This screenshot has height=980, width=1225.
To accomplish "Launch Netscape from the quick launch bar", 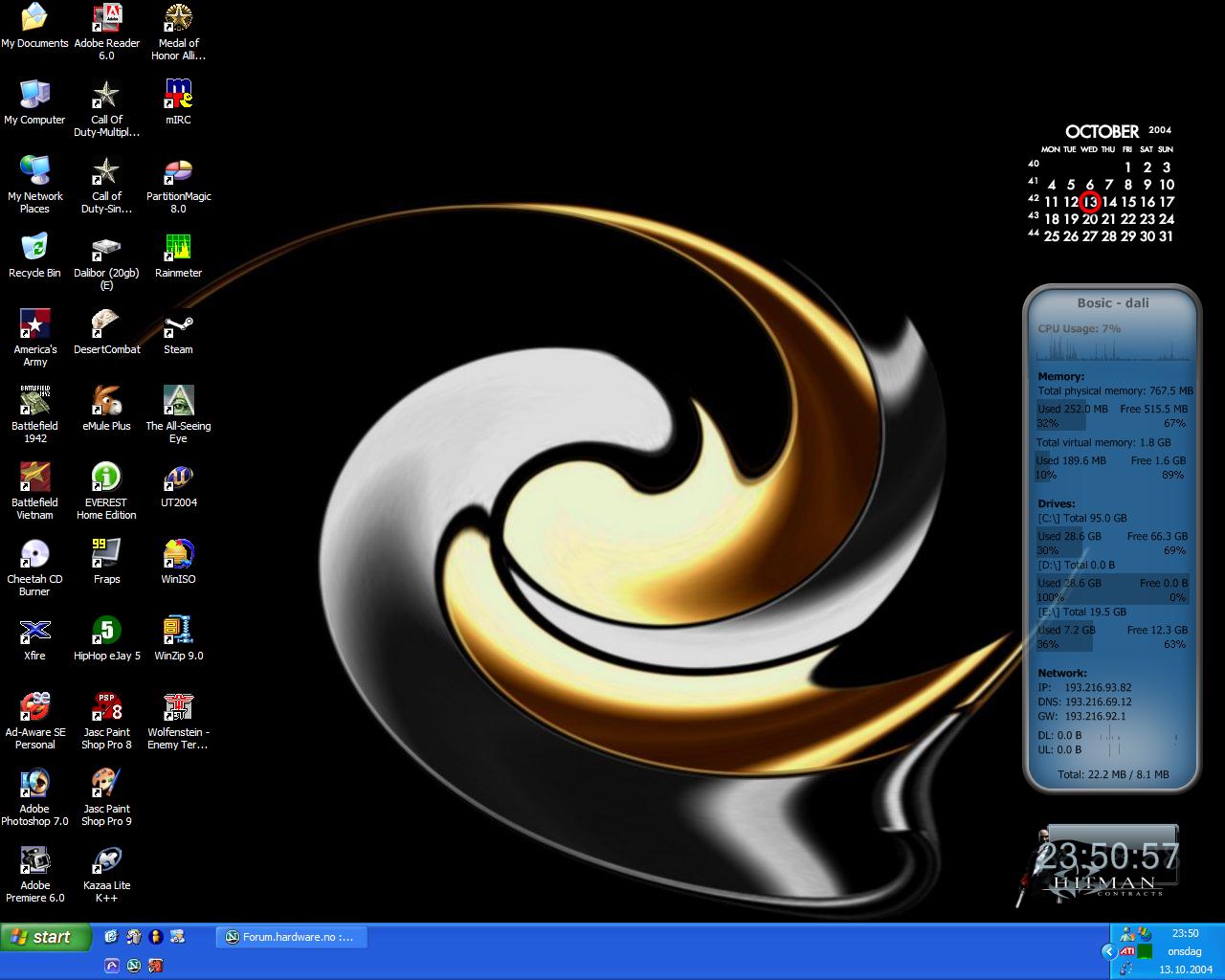I will [x=133, y=966].
